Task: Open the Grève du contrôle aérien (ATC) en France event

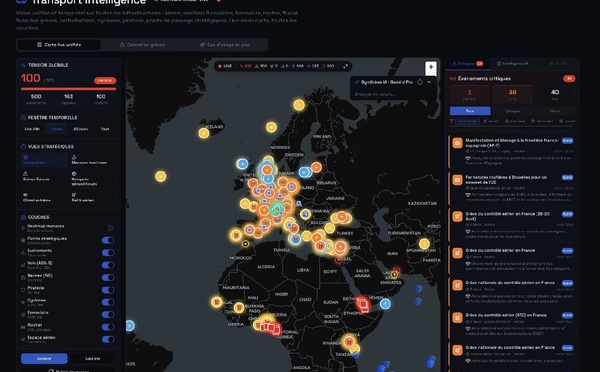Action: tap(512, 325)
